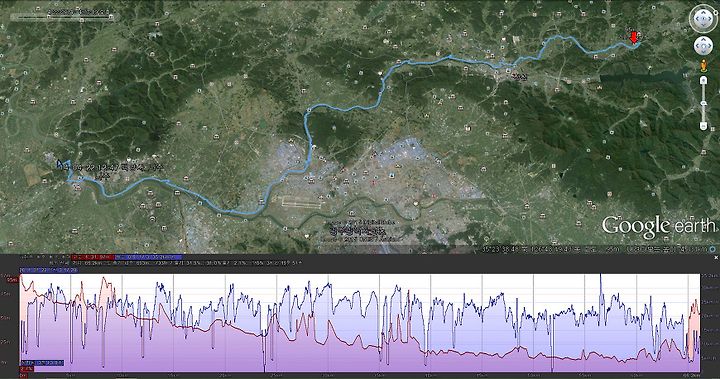The width and height of the screenshot is (720, 379).
Task: Pan map left with move joystick
Action: coord(698,46)
